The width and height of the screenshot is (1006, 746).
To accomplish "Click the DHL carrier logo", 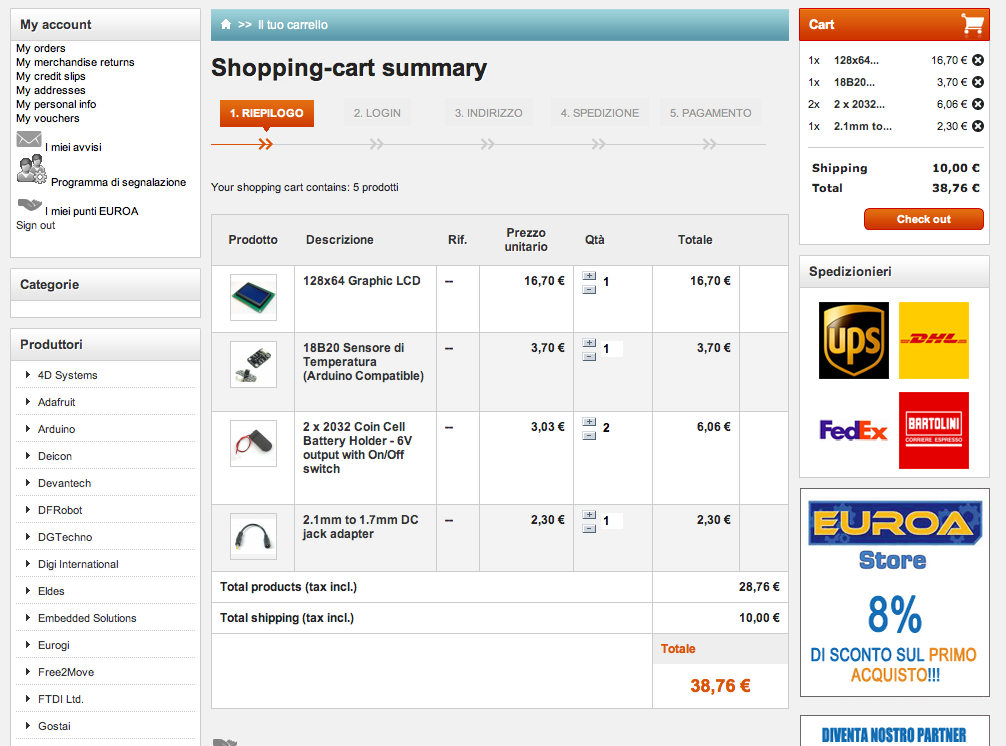I will [x=933, y=340].
